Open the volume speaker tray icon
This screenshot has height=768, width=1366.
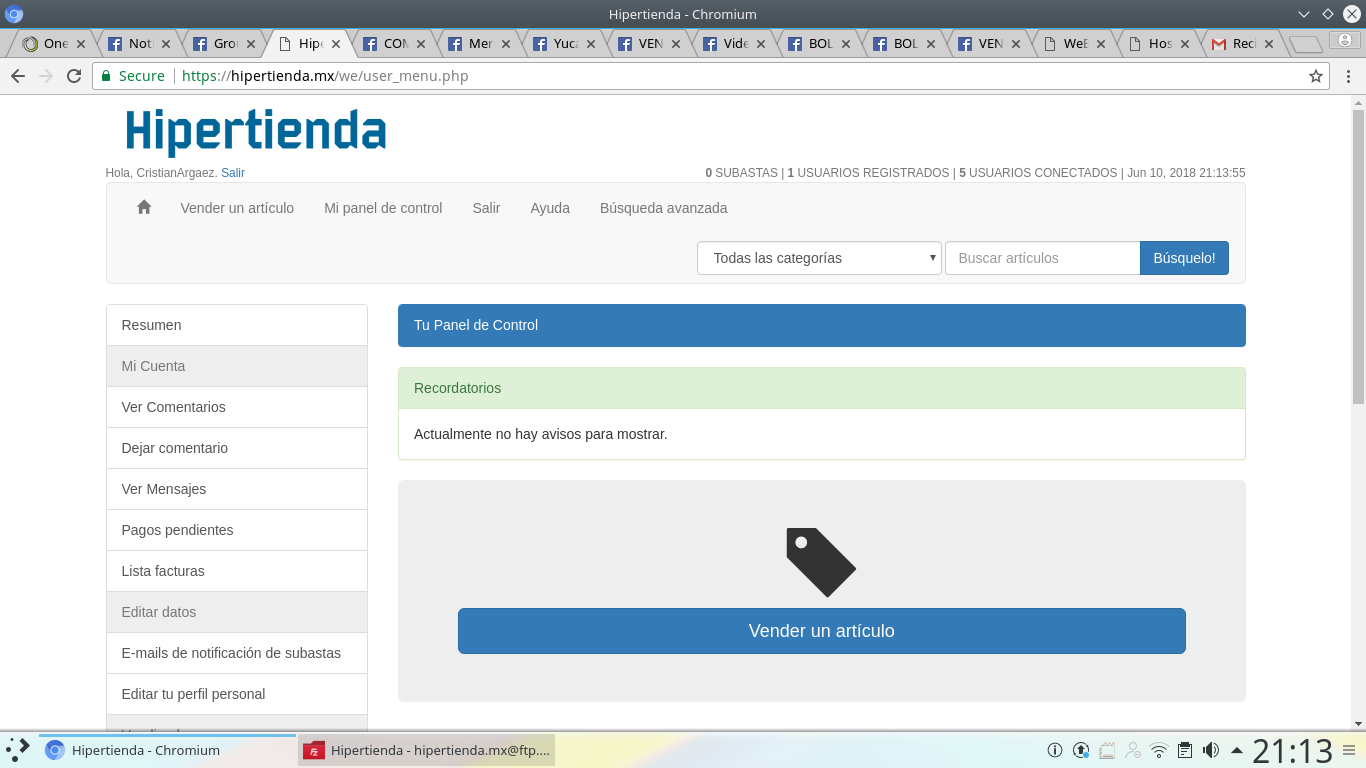pyautogui.click(x=1211, y=750)
